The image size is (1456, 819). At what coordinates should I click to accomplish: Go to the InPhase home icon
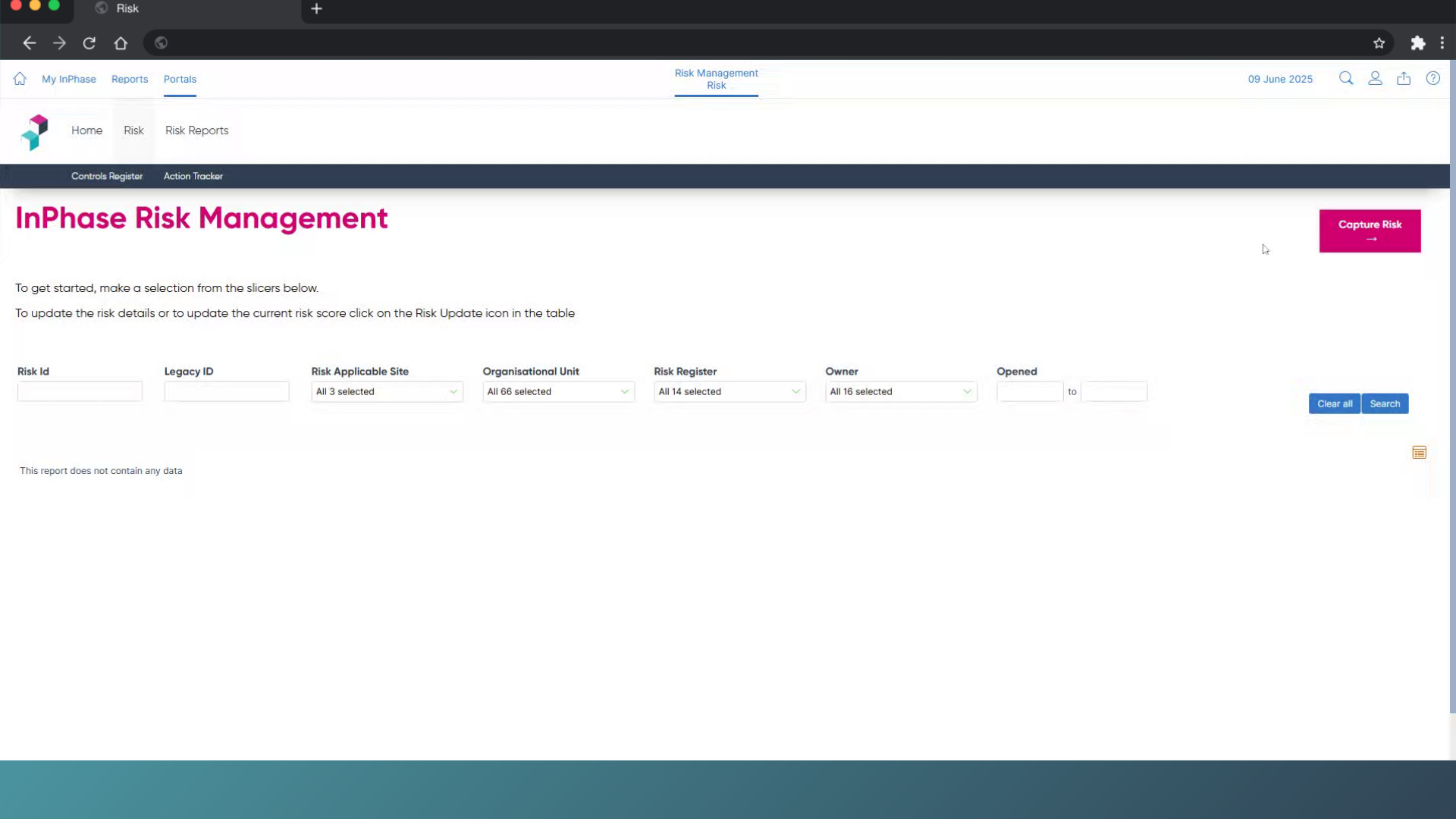20,79
